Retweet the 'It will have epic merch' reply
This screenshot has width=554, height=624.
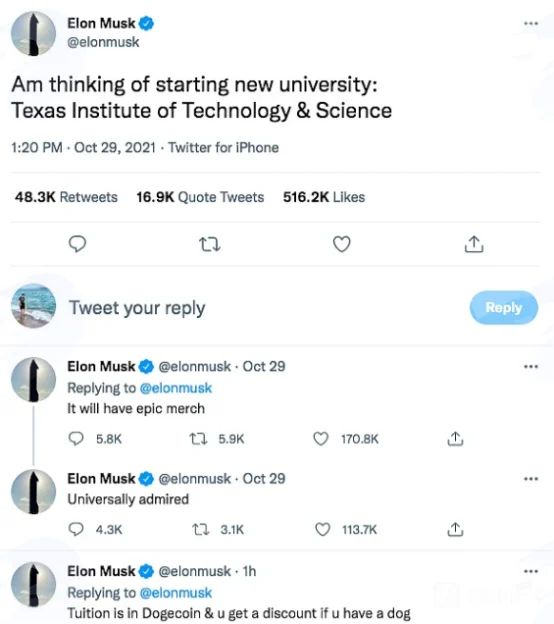[x=198, y=439]
